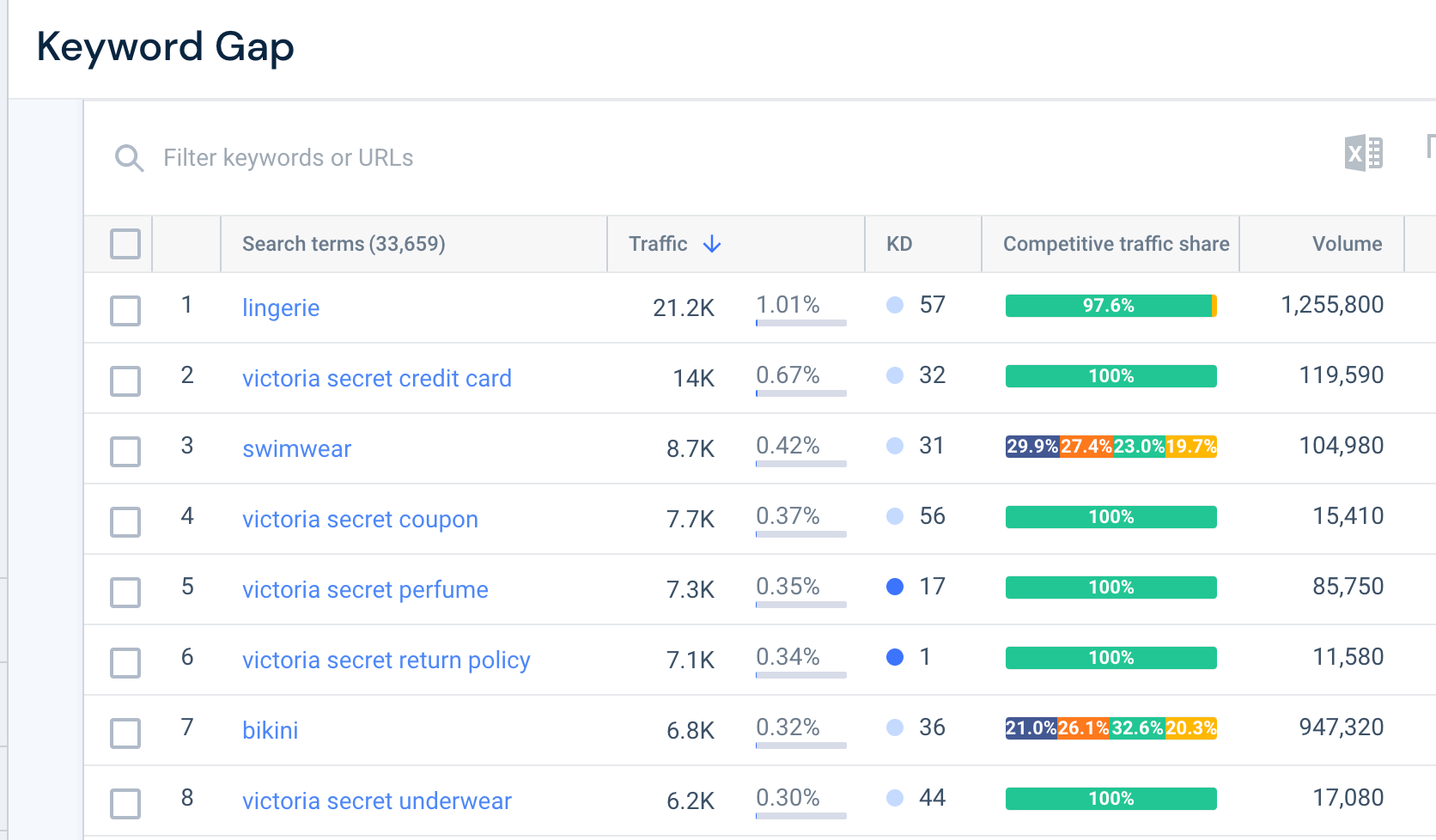Click bikini 32.6% green share segment
The width and height of the screenshot is (1436, 840).
[1138, 728]
